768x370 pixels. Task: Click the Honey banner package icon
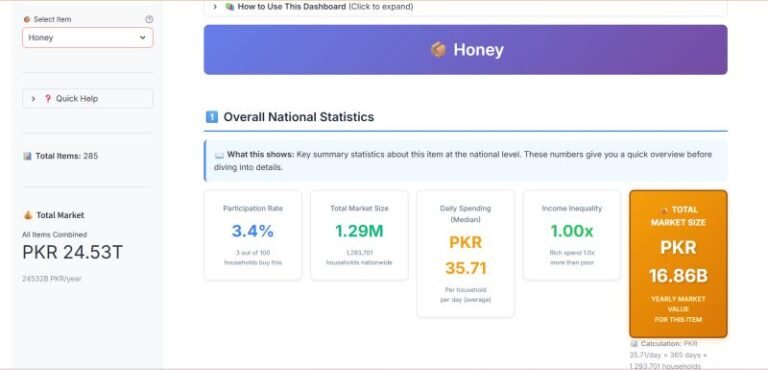(438, 49)
